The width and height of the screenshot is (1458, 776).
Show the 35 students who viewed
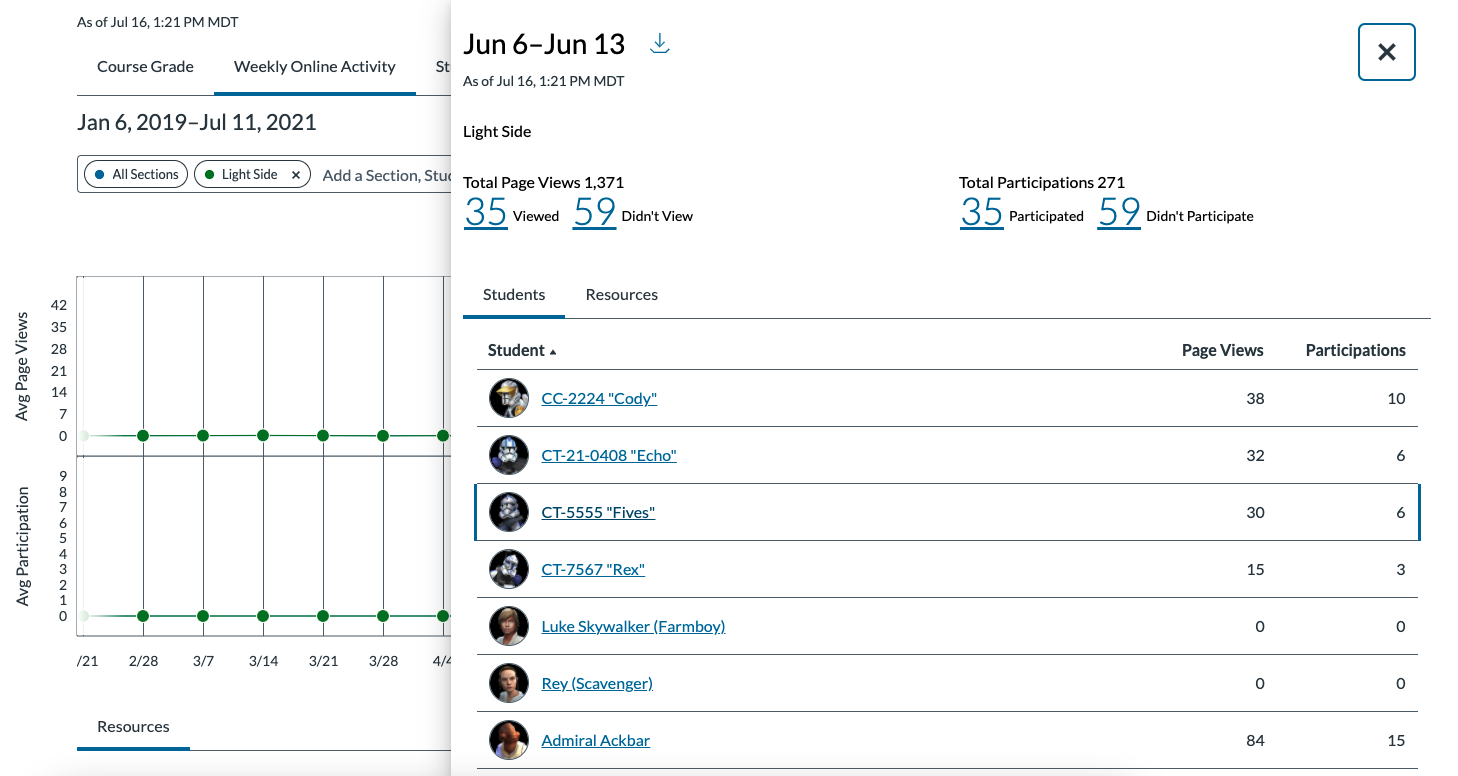point(486,212)
